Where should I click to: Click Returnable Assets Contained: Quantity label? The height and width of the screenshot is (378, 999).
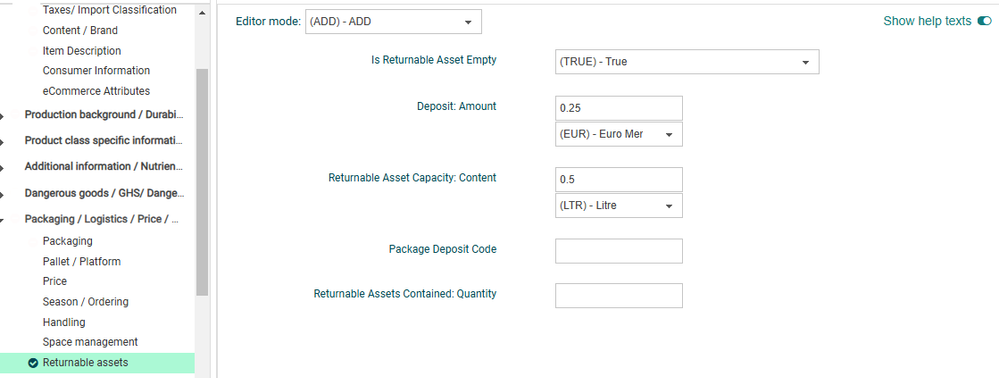coord(405,294)
